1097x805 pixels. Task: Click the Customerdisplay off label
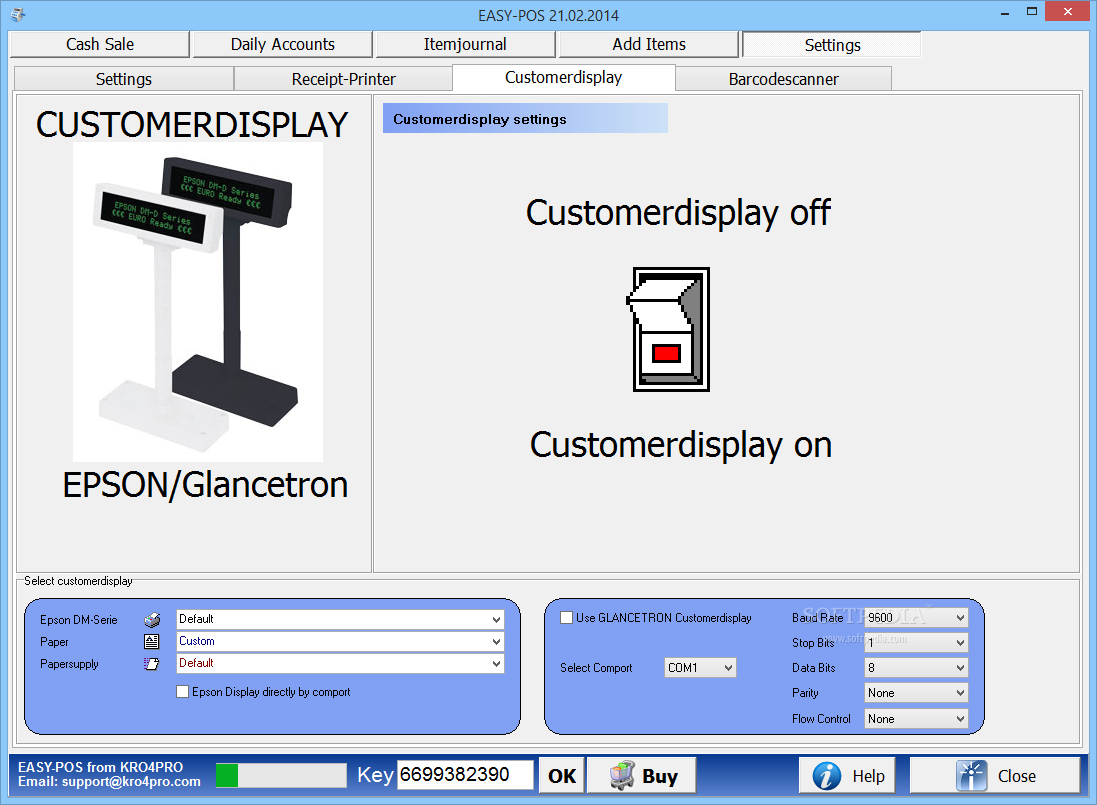[x=678, y=213]
